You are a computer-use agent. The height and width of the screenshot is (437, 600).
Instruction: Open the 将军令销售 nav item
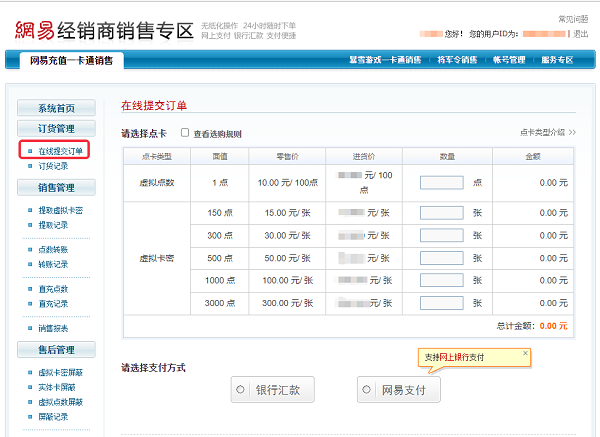[x=457, y=60]
